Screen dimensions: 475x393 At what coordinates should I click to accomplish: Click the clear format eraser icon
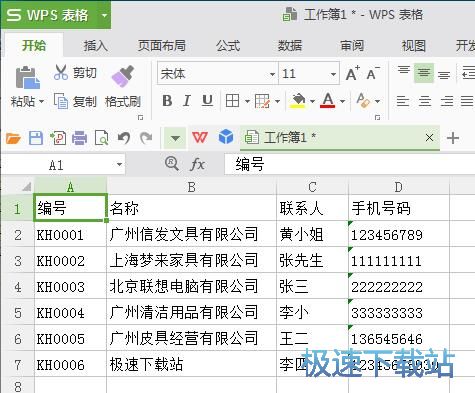pyautogui.click(x=363, y=100)
